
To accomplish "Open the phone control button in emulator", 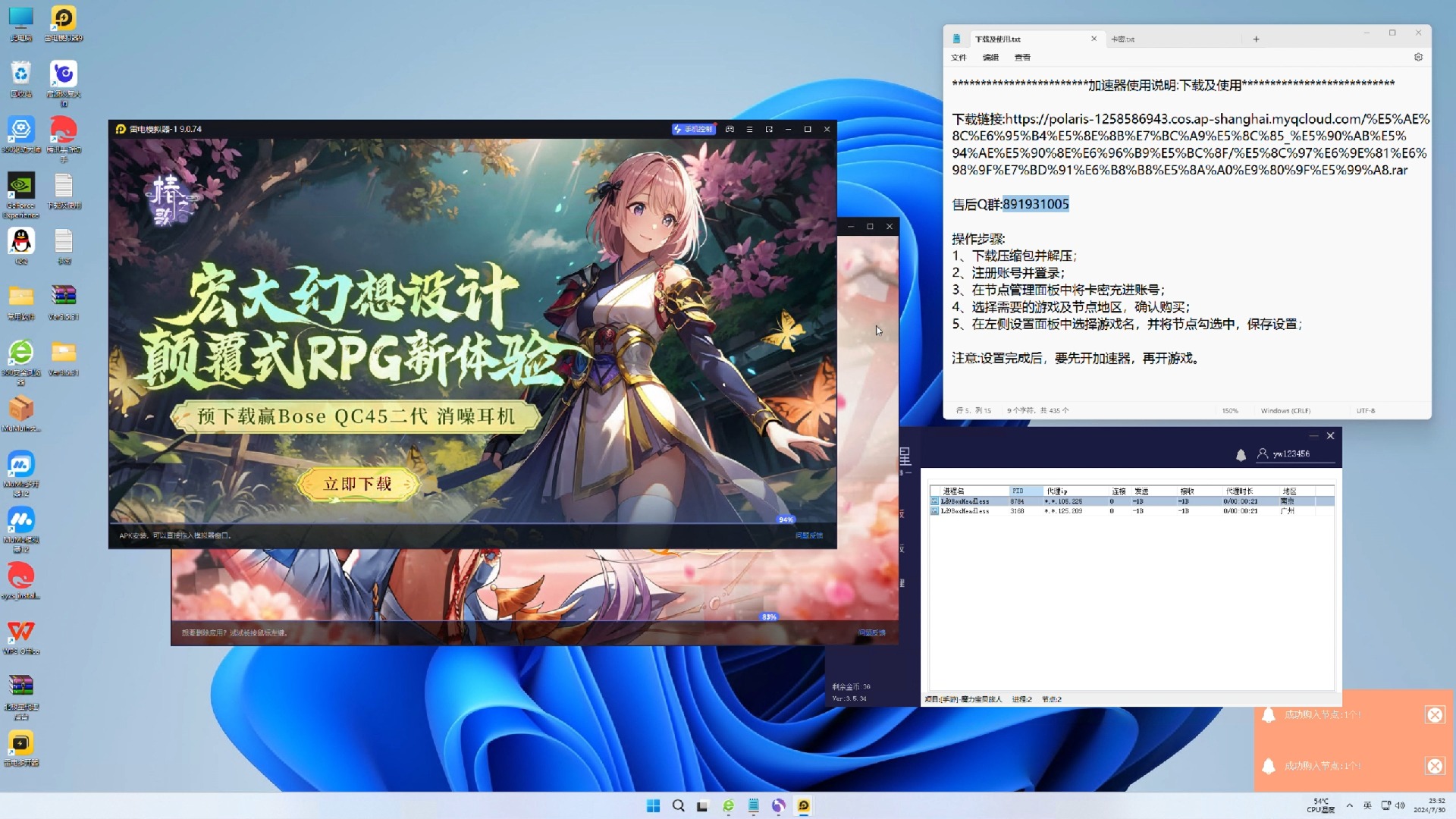I will click(x=693, y=130).
